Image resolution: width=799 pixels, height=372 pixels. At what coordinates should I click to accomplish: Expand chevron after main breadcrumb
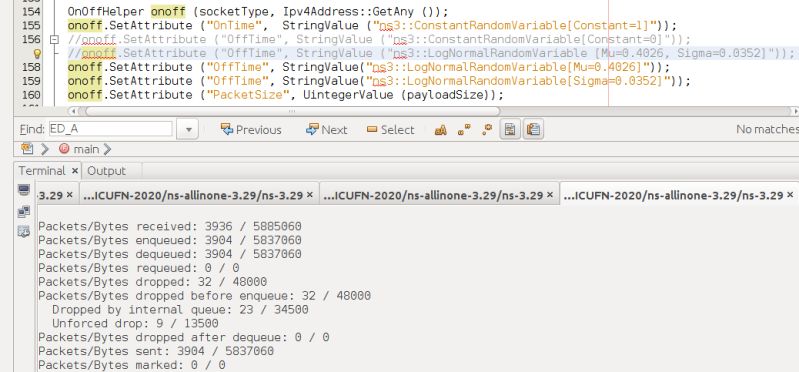coord(107,149)
